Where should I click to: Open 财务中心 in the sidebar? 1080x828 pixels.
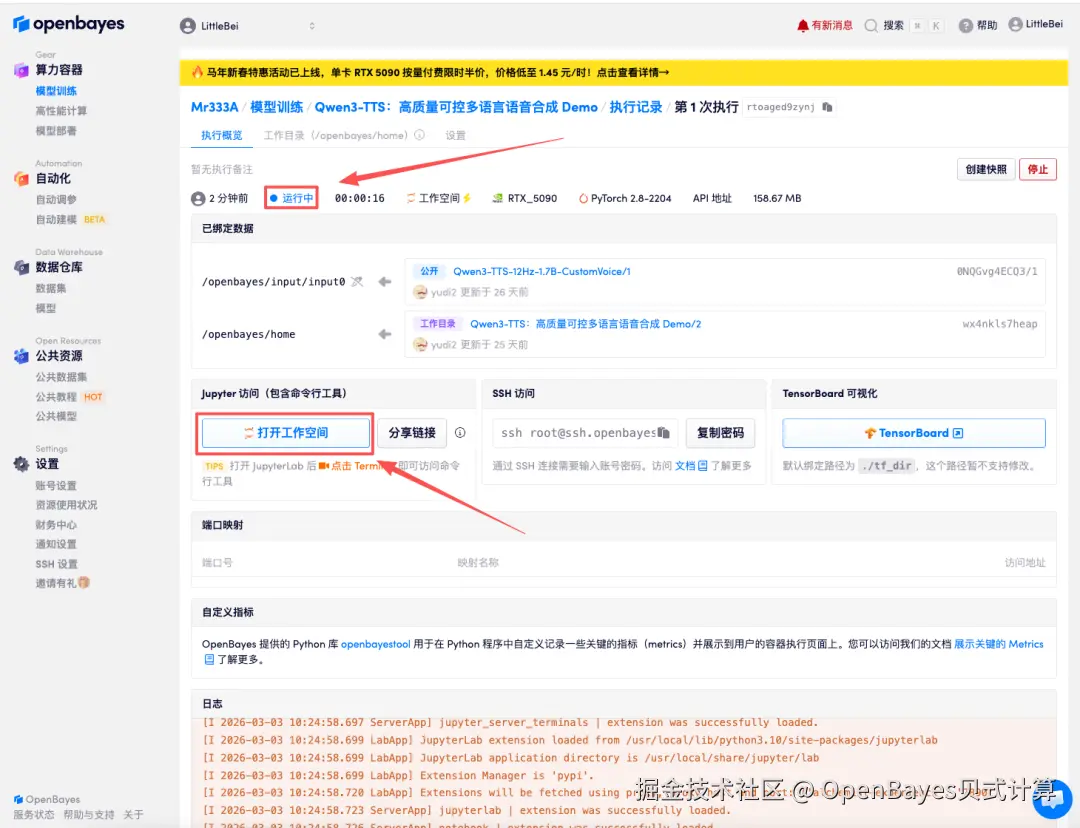(56, 525)
